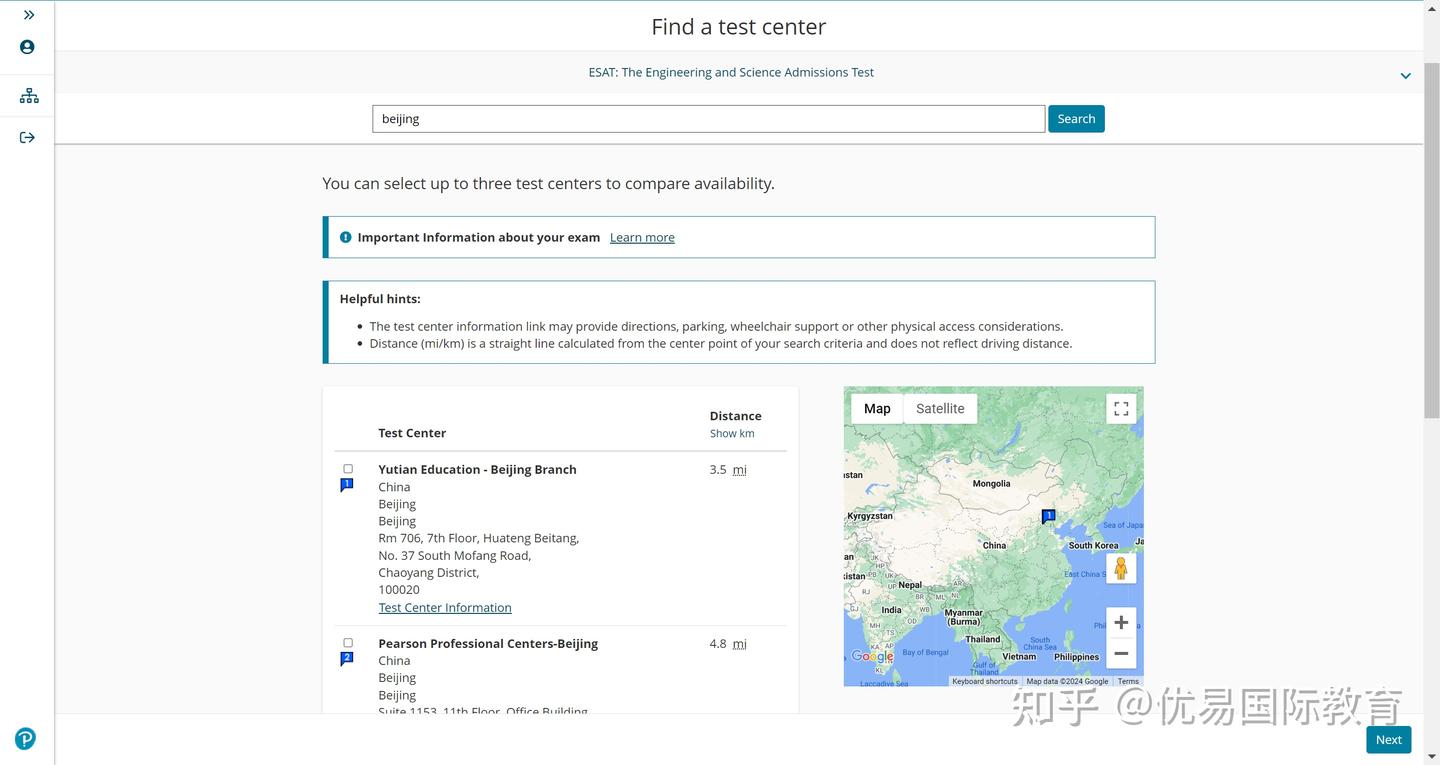Click the sign out icon in sidebar

[x=27, y=137]
